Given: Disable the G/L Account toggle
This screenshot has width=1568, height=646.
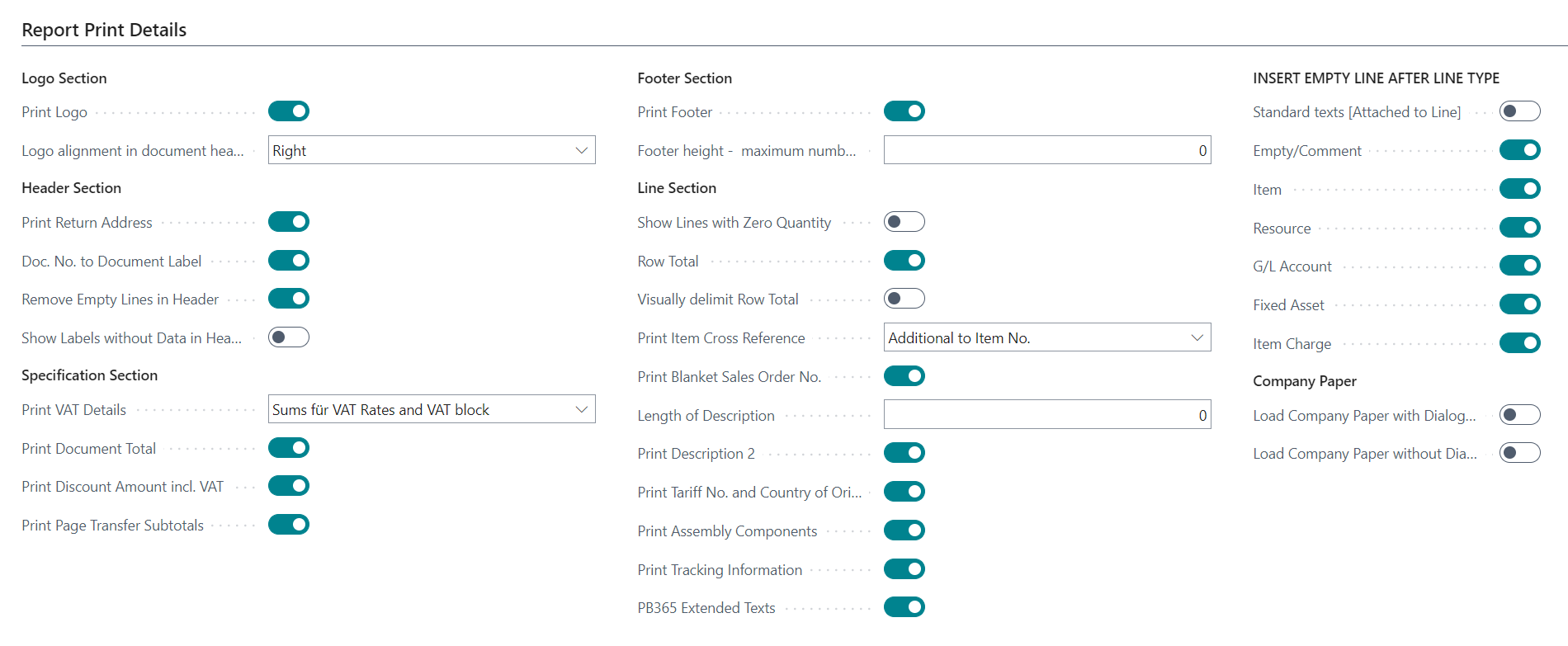Looking at the screenshot, I should (x=1520, y=266).
